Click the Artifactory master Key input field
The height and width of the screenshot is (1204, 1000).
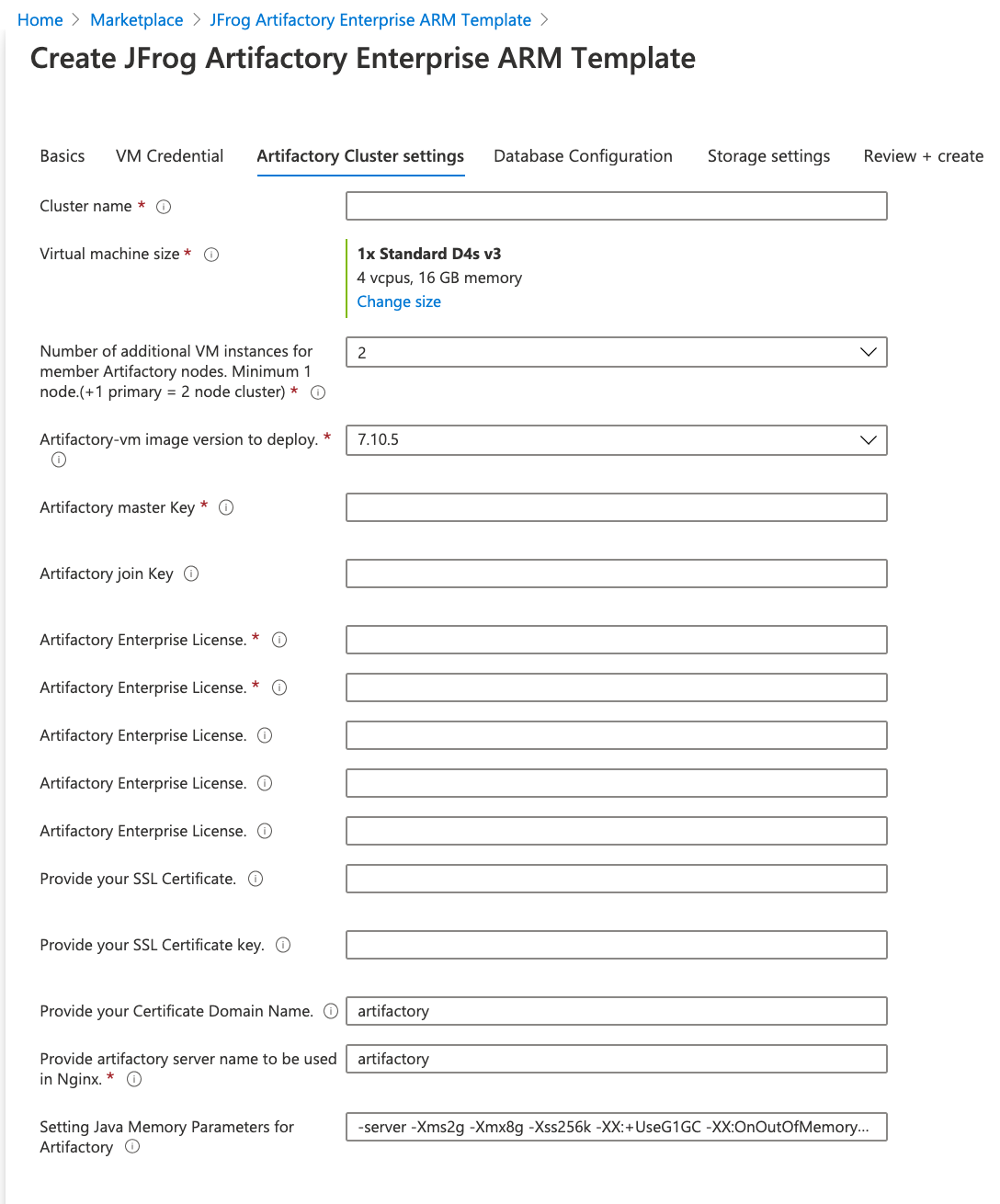click(616, 507)
